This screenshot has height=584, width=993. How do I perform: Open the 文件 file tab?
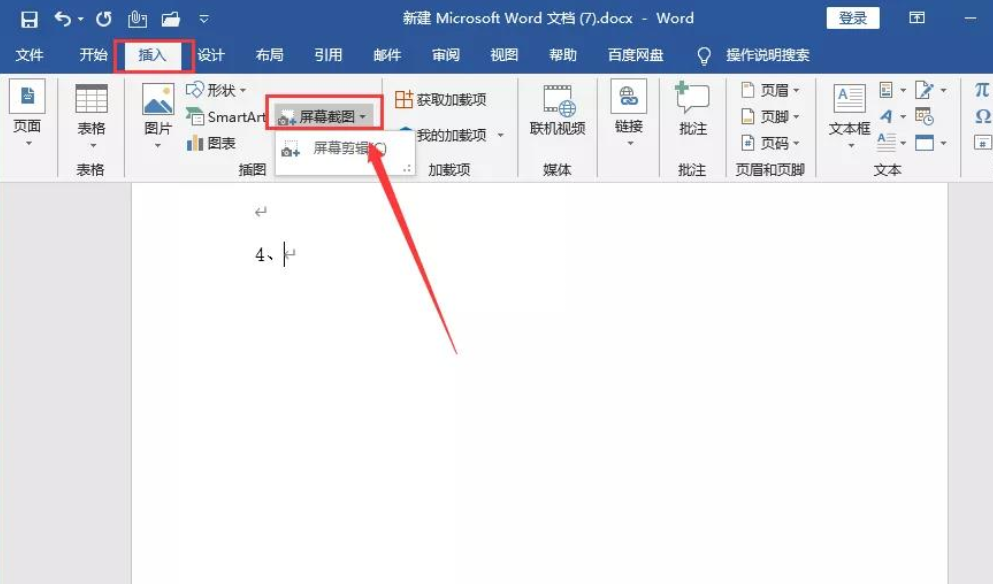point(30,55)
